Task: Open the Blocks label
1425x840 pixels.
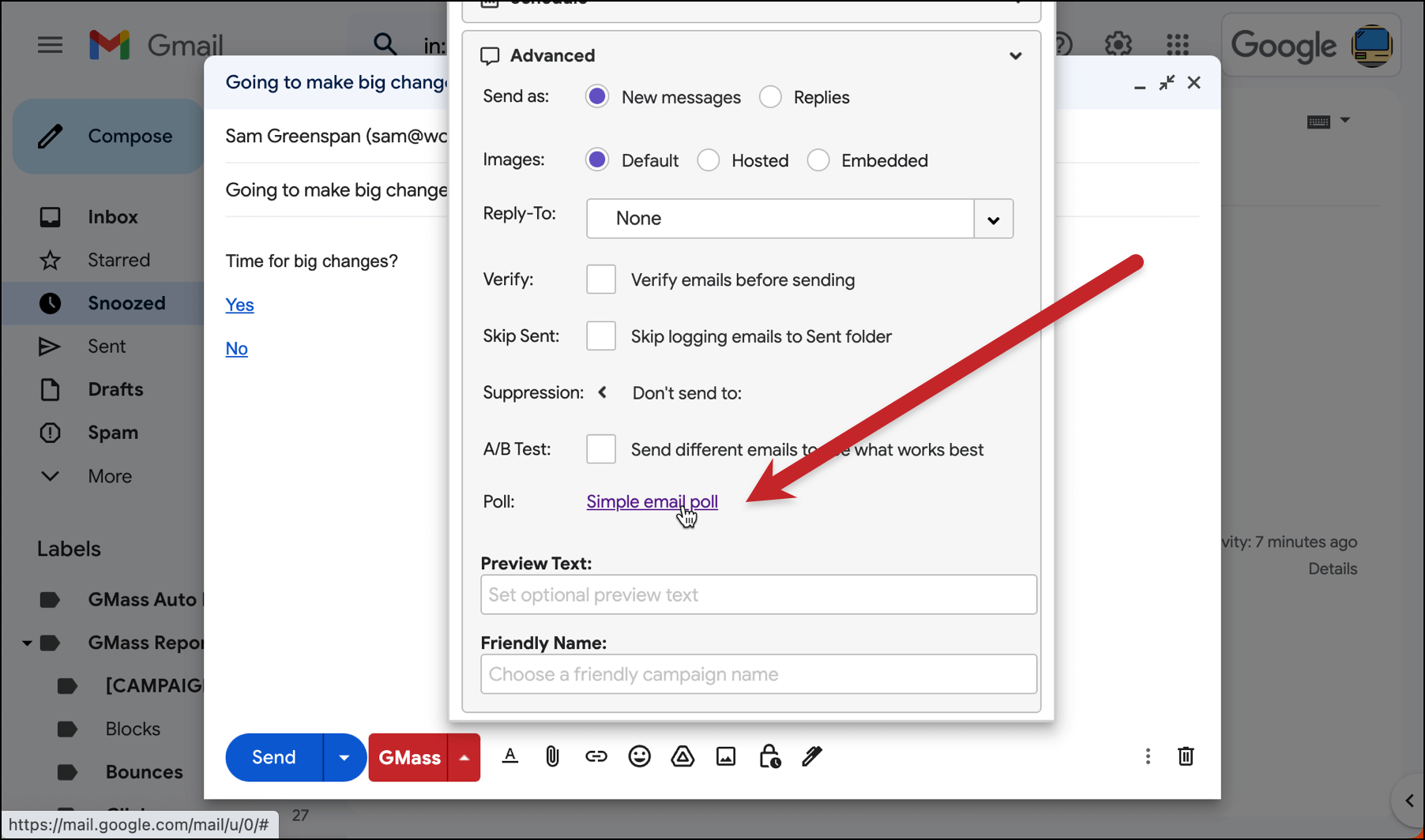Action: 132,729
